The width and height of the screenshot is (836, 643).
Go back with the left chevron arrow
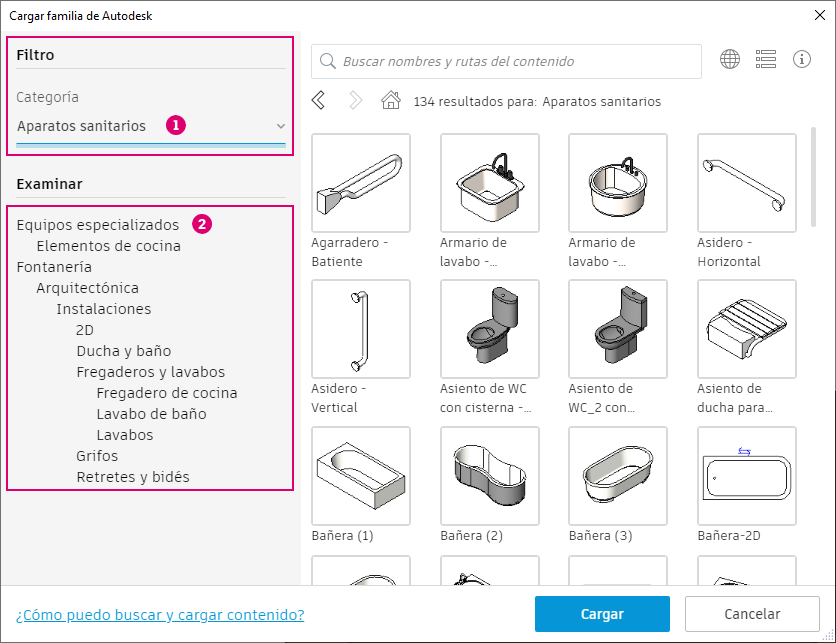click(318, 100)
